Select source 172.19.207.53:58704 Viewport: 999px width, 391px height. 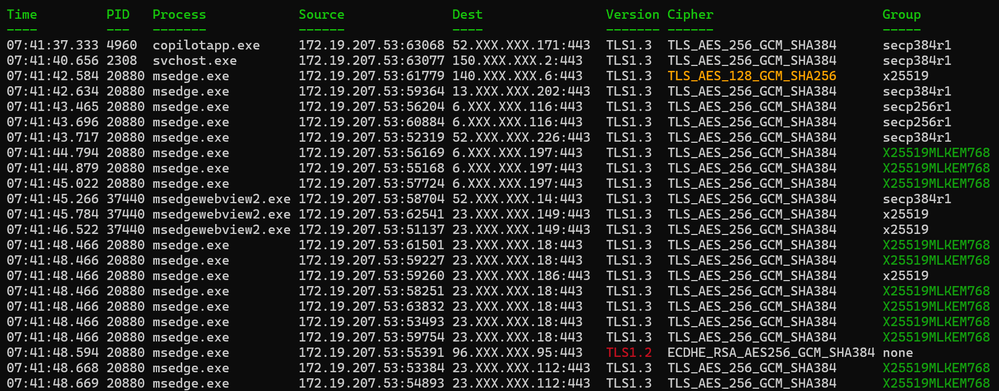(371, 199)
